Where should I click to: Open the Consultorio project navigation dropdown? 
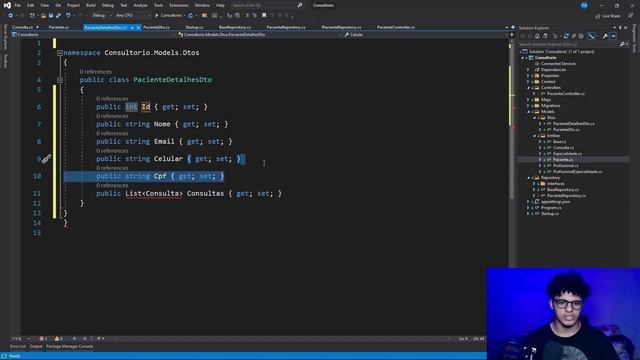pyautogui.click(x=93, y=35)
